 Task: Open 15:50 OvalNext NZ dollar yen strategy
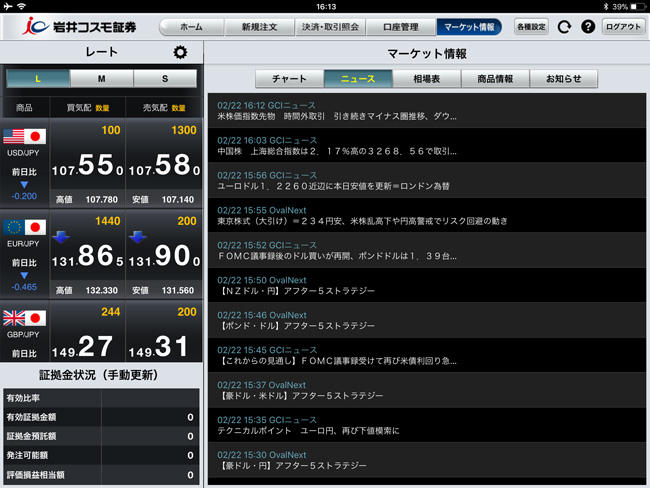[427, 285]
